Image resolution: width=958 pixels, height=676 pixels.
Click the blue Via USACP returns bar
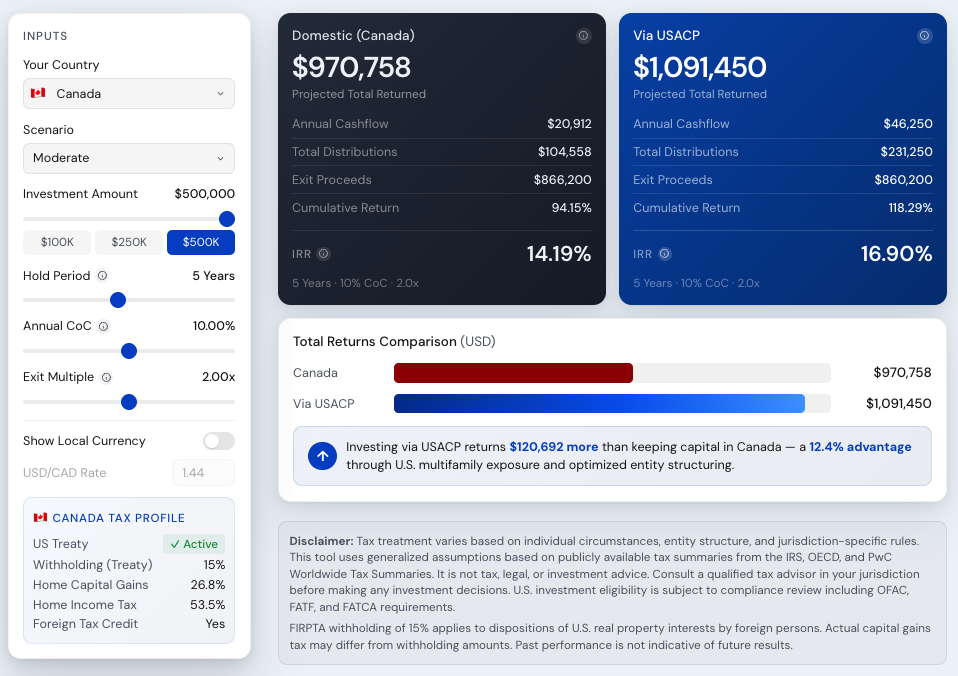599,403
